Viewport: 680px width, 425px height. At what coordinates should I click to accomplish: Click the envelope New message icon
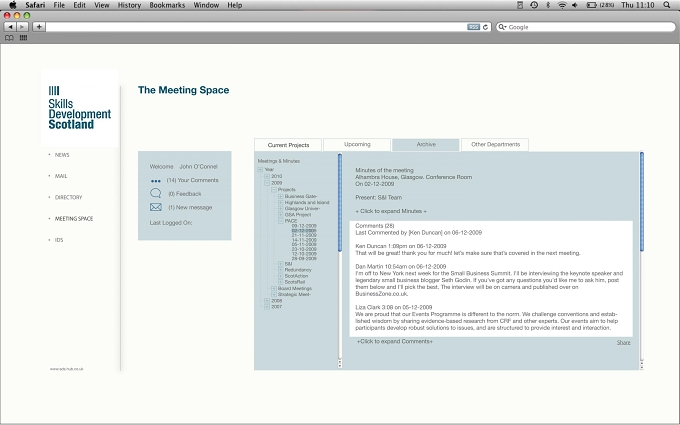coord(156,207)
